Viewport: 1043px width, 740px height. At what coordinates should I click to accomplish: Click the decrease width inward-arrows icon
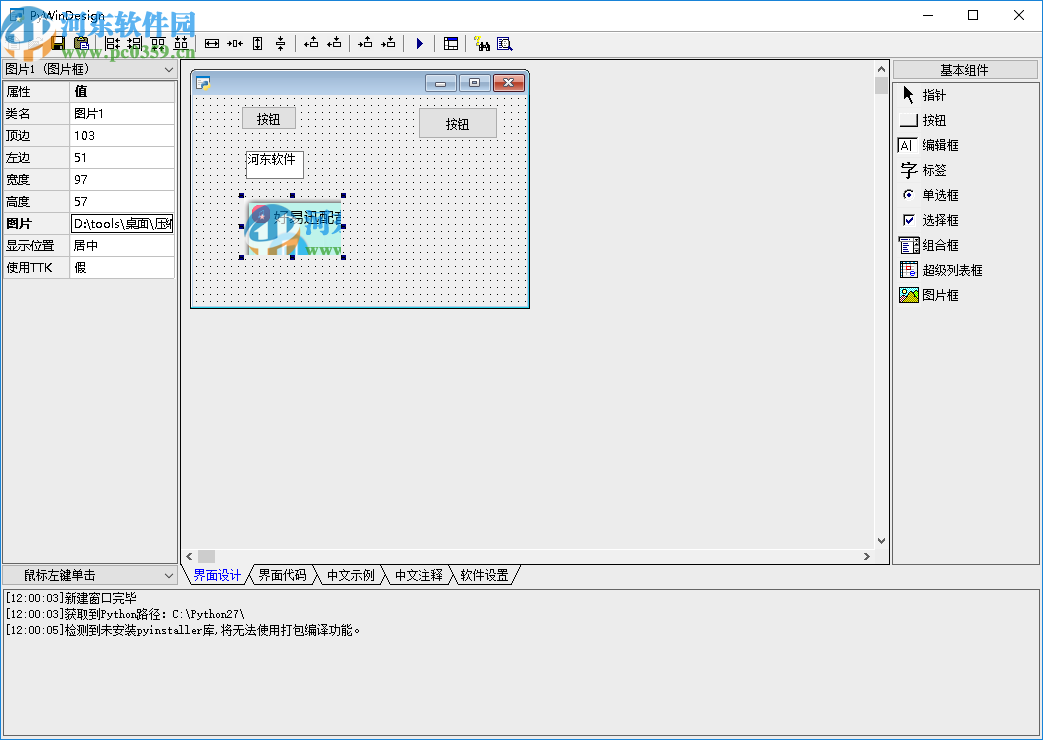(235, 44)
